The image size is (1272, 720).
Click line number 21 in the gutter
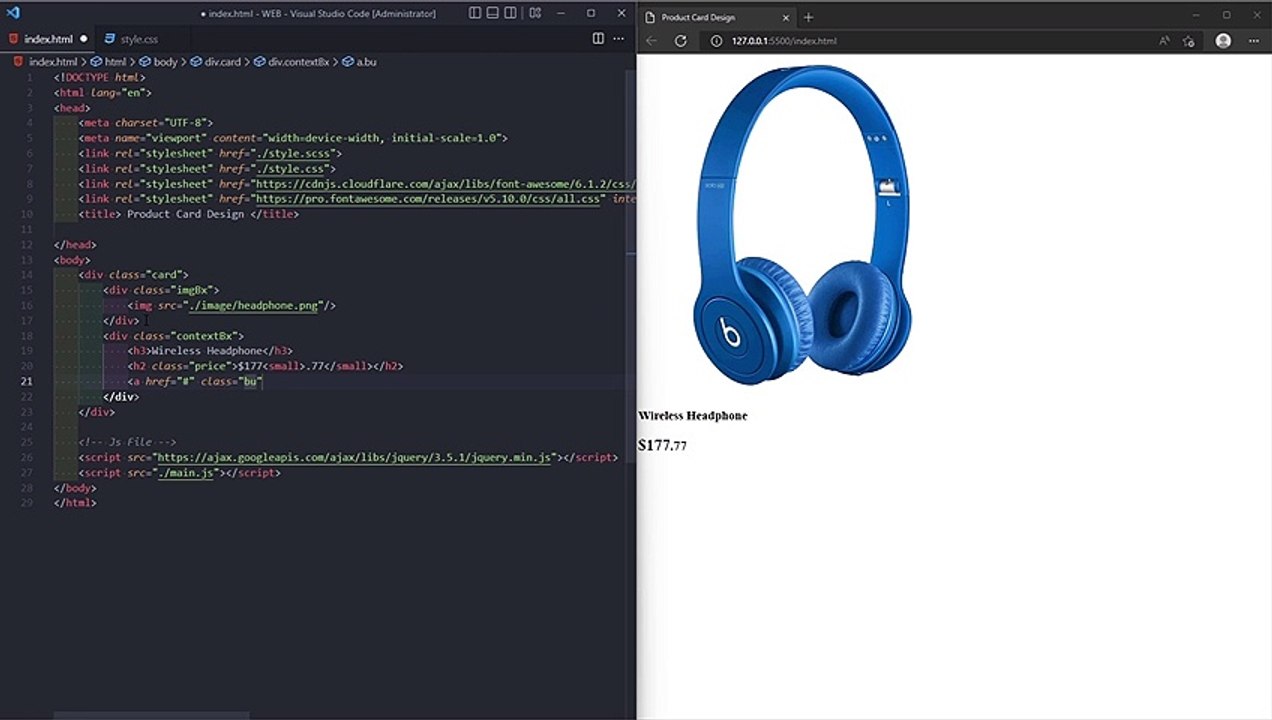point(26,382)
